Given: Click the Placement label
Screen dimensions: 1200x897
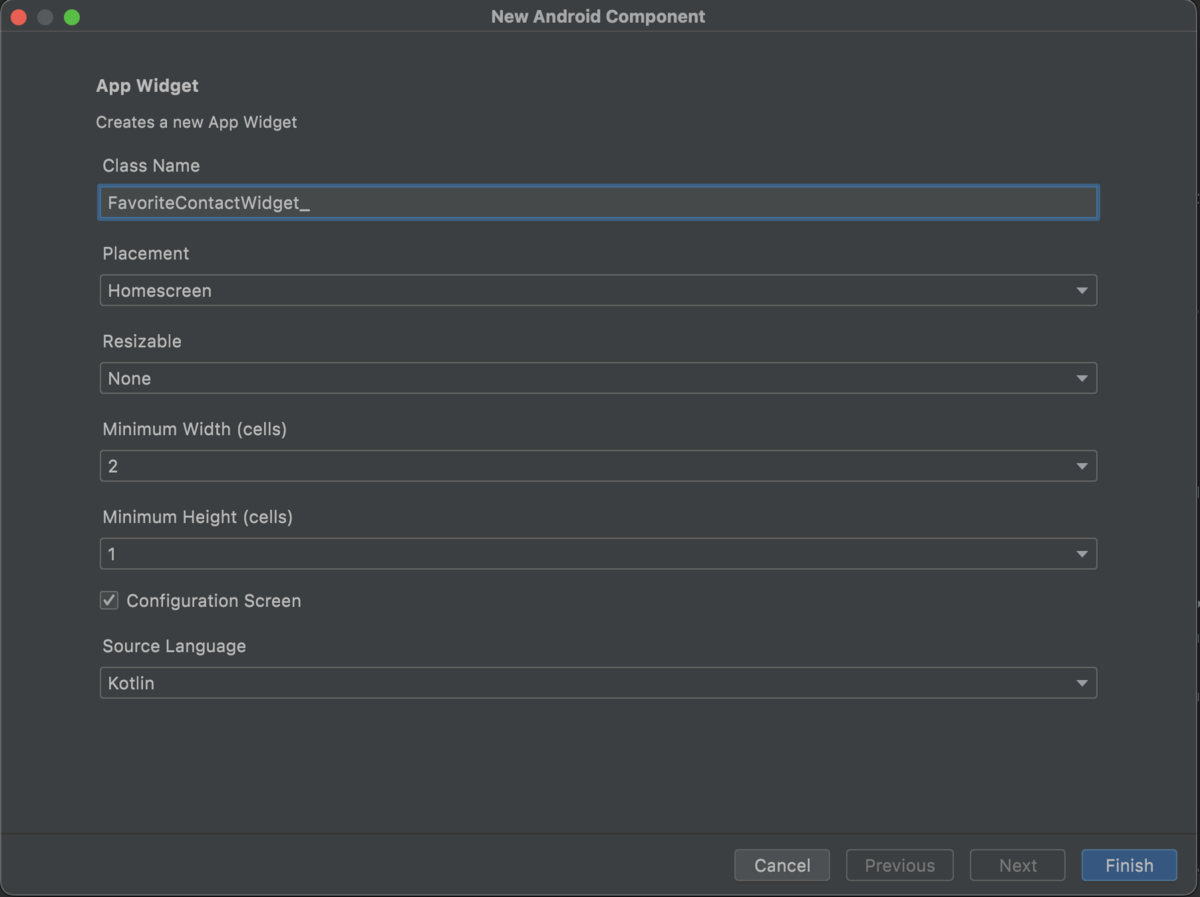Looking at the screenshot, I should pyautogui.click(x=146, y=253).
